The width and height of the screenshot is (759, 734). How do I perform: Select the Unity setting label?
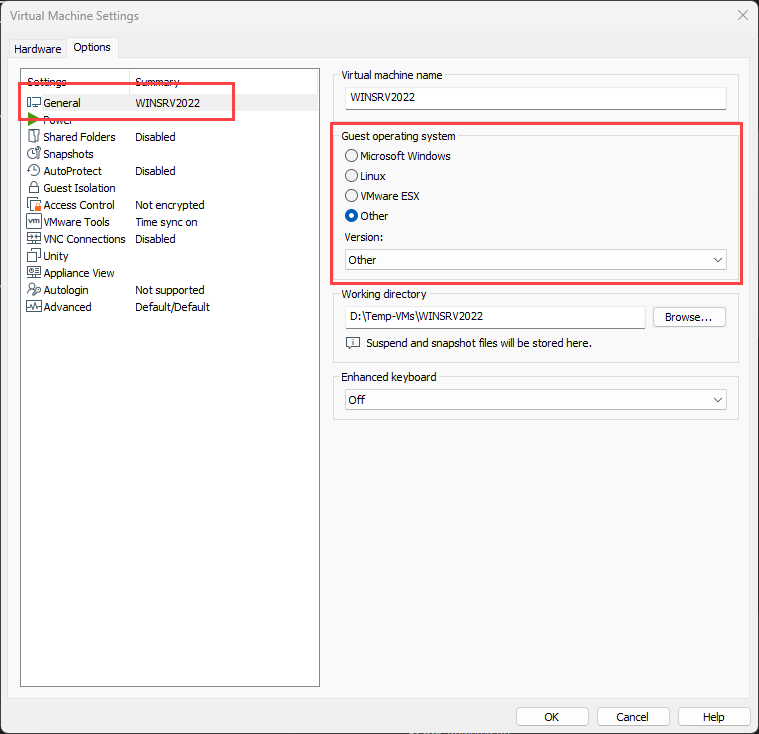(56, 256)
